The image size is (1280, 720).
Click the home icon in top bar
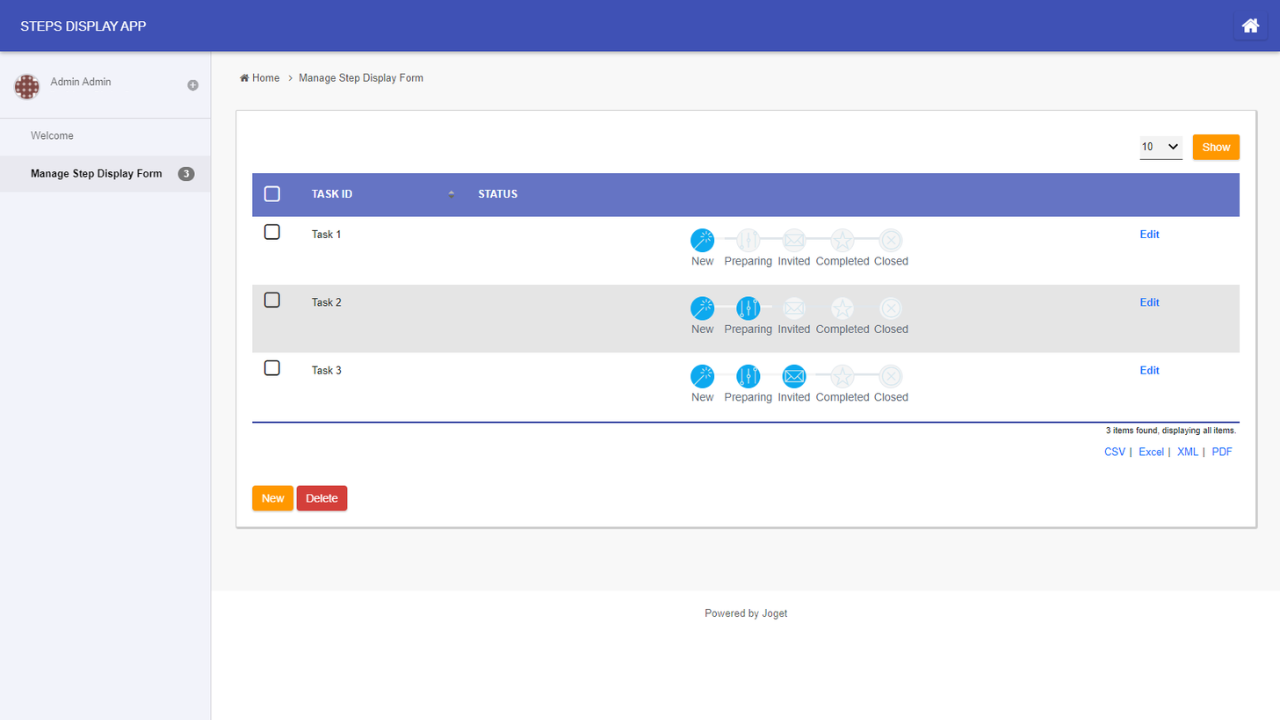[1250, 26]
